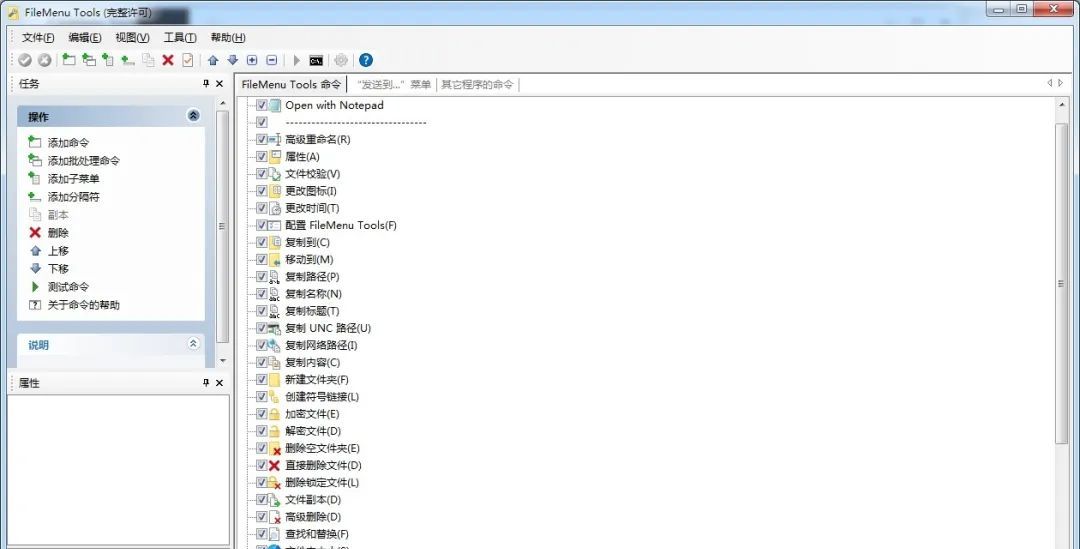This screenshot has width=1080, height=549.
Task: Click the Add separator toolbar icon
Action: 127,61
